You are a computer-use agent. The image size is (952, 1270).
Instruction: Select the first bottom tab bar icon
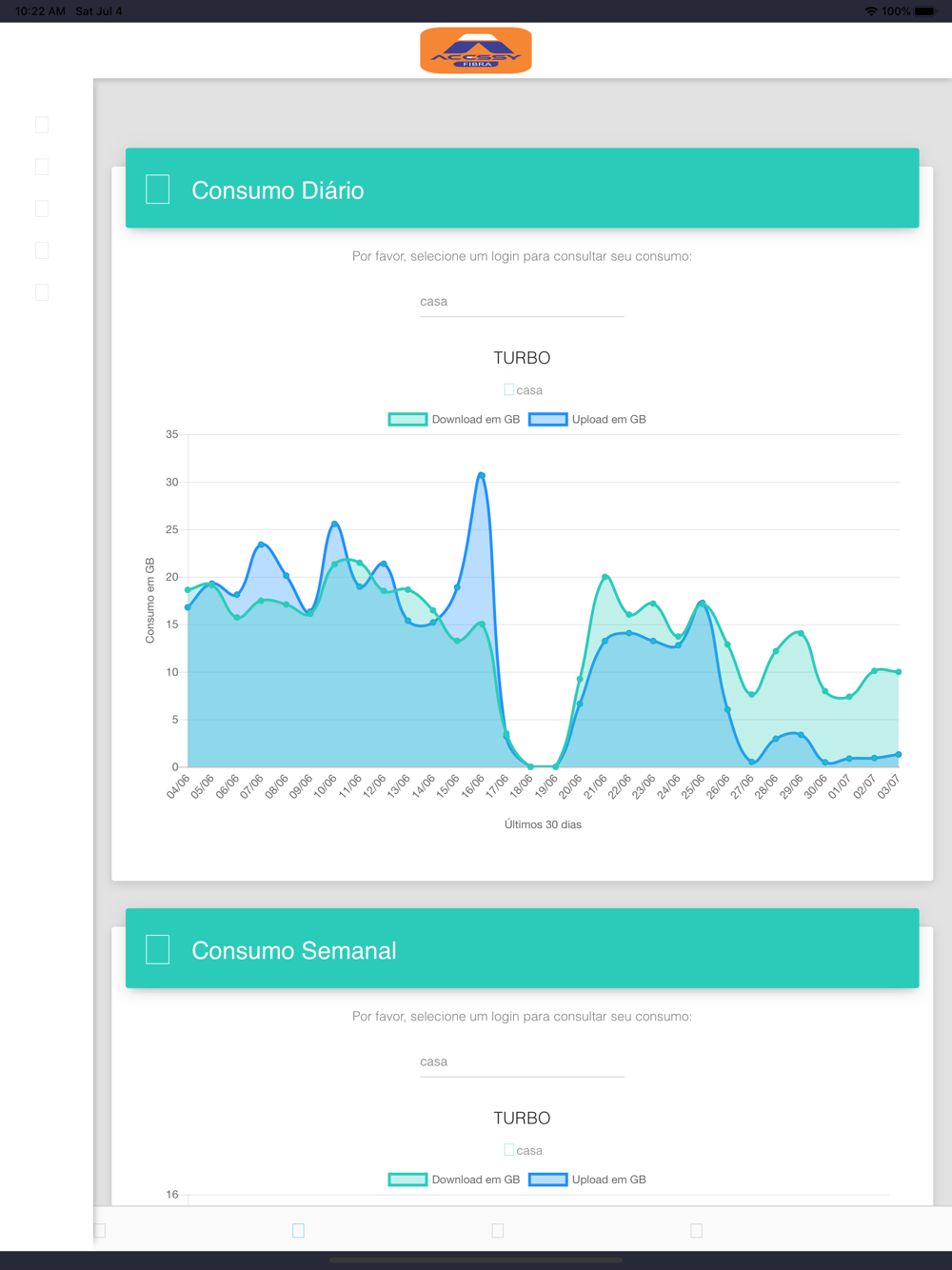[100, 1230]
